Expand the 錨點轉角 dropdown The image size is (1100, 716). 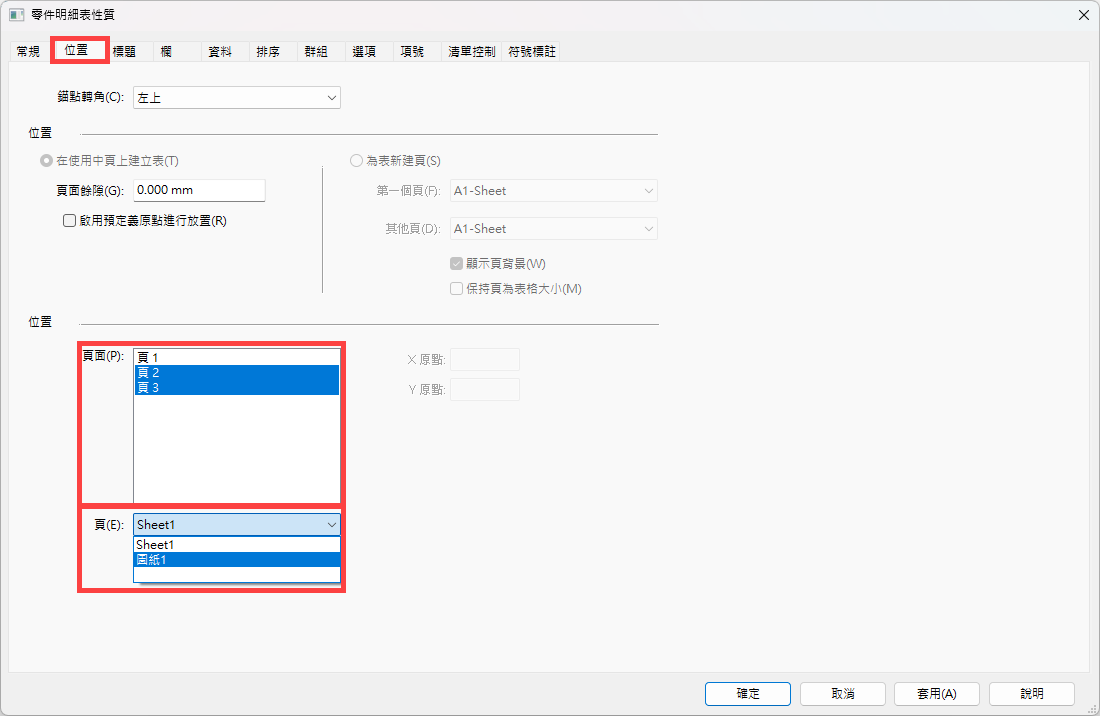tap(236, 97)
